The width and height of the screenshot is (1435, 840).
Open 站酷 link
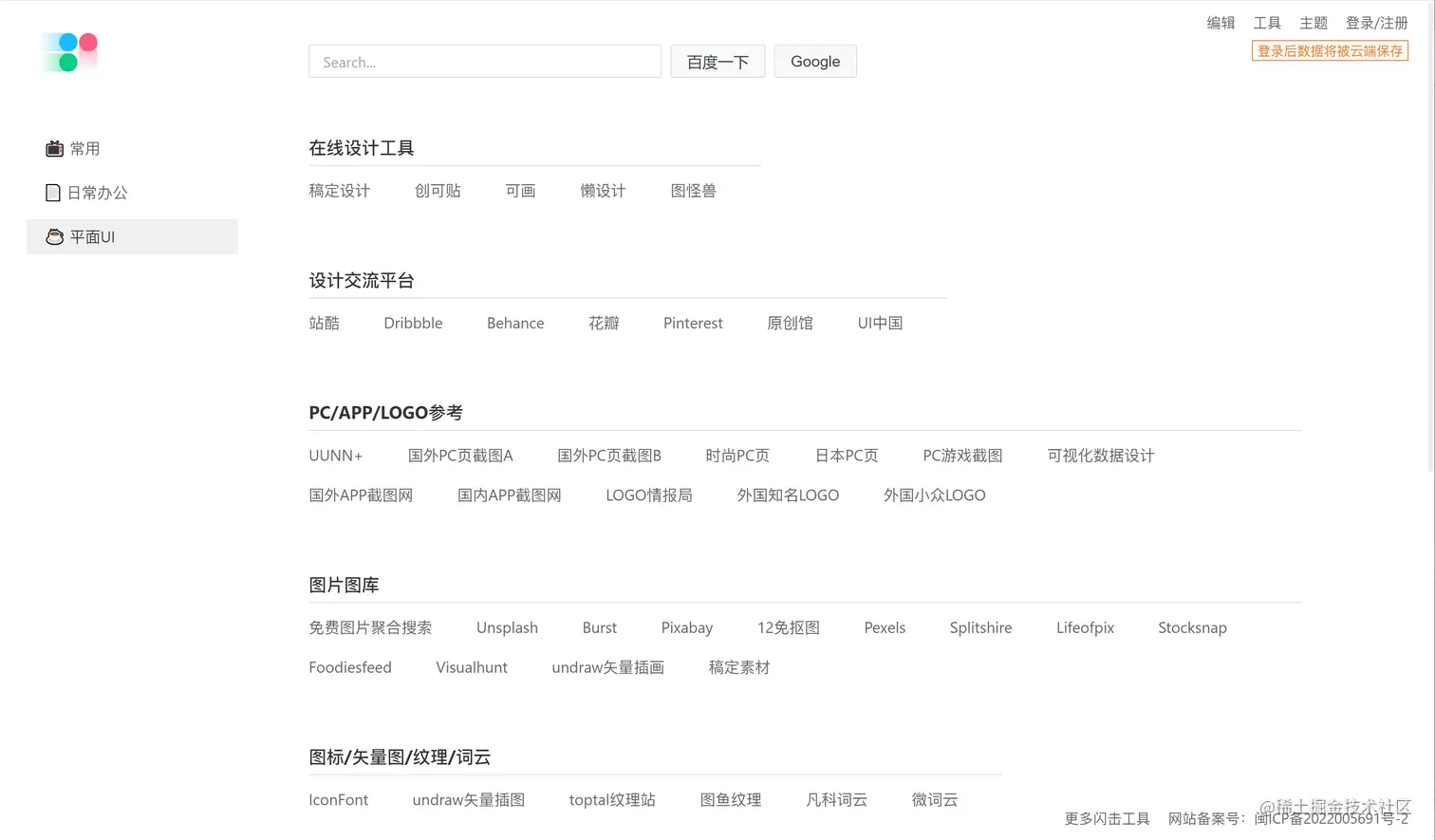(324, 324)
